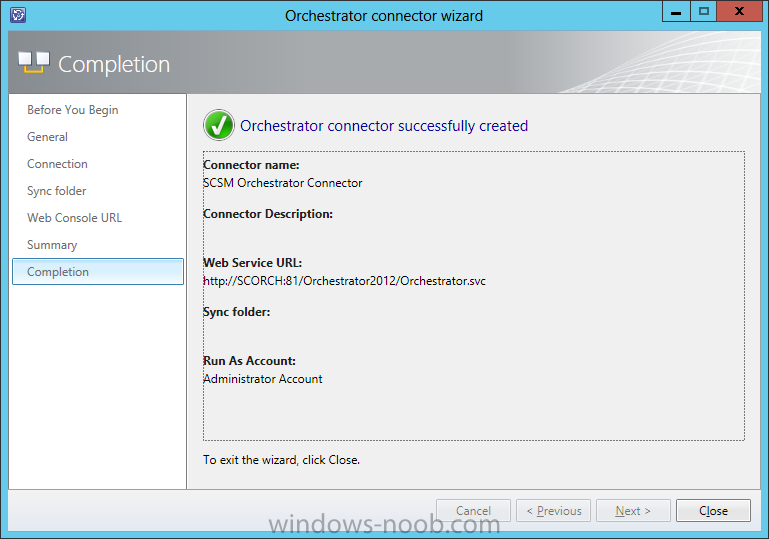Click the Next button
769x539 pixels.
[x=633, y=511]
